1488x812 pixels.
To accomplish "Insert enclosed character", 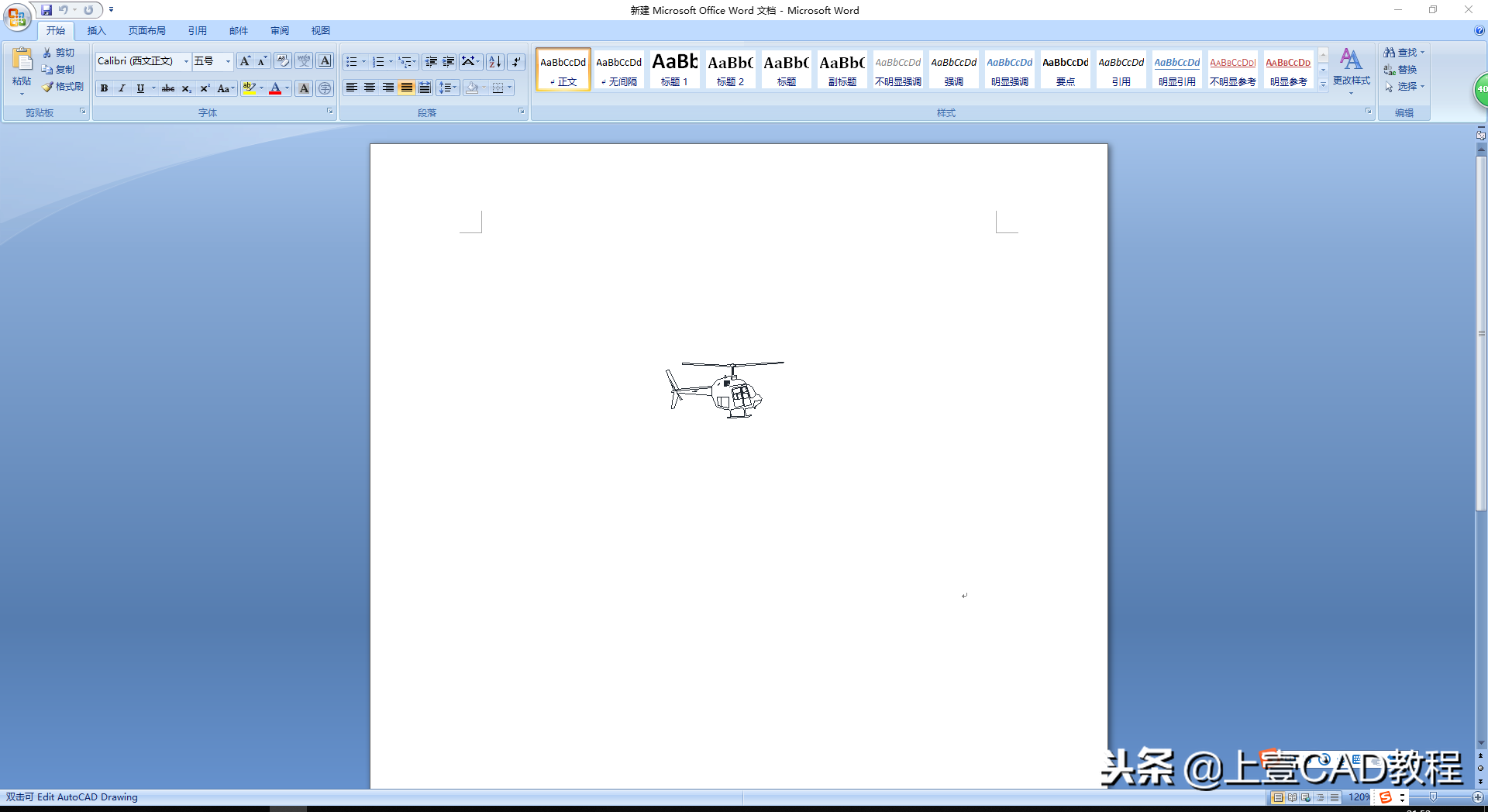I will click(325, 88).
